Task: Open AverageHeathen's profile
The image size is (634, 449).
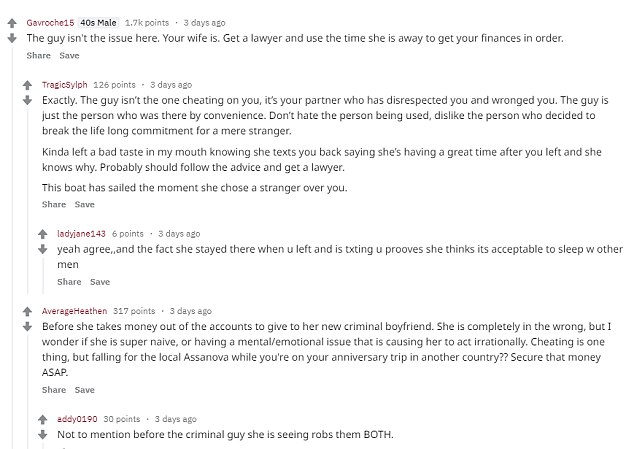Action: pos(74,311)
